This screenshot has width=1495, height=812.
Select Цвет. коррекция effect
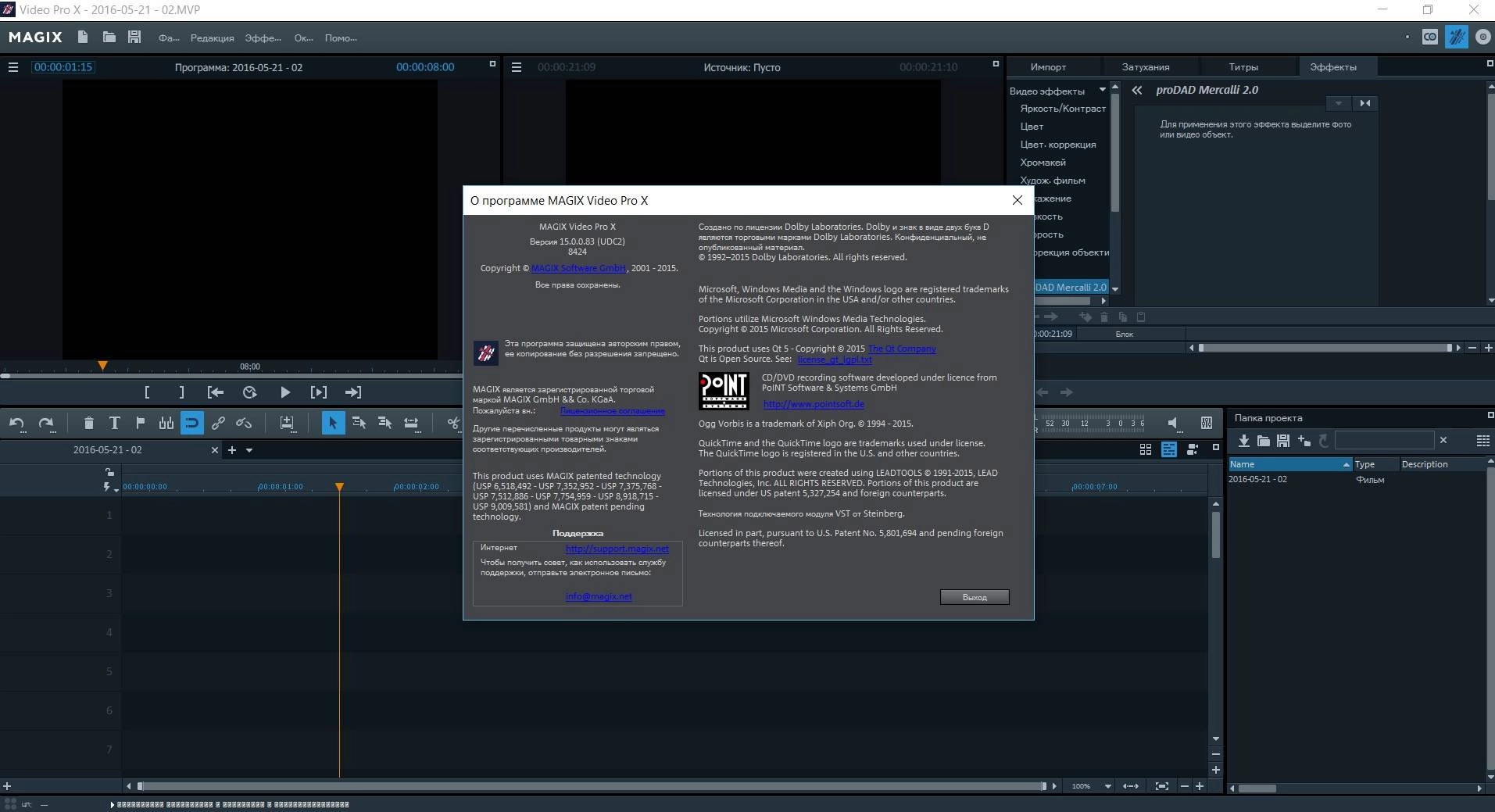coord(1058,145)
